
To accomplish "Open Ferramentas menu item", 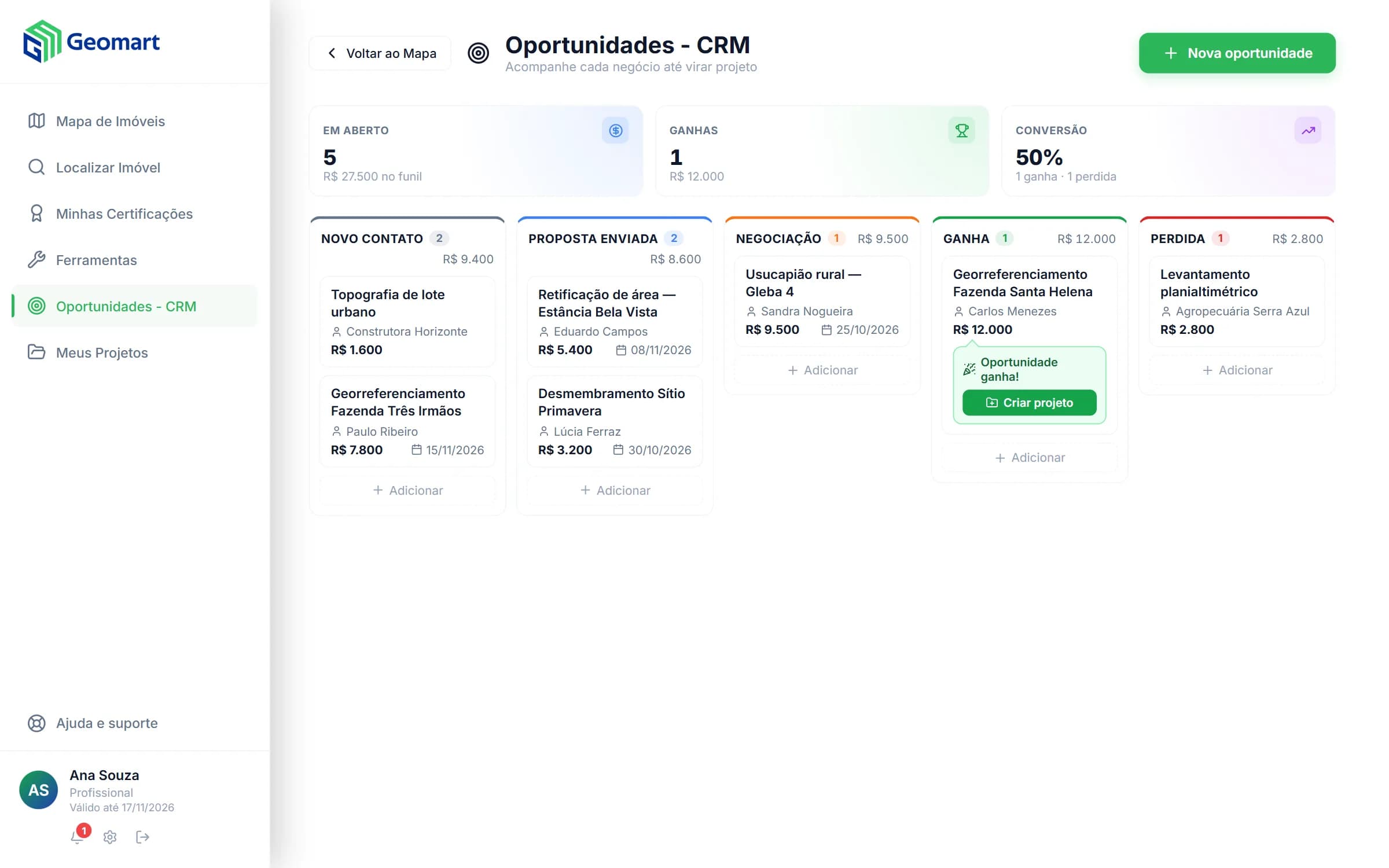I will [134, 260].
